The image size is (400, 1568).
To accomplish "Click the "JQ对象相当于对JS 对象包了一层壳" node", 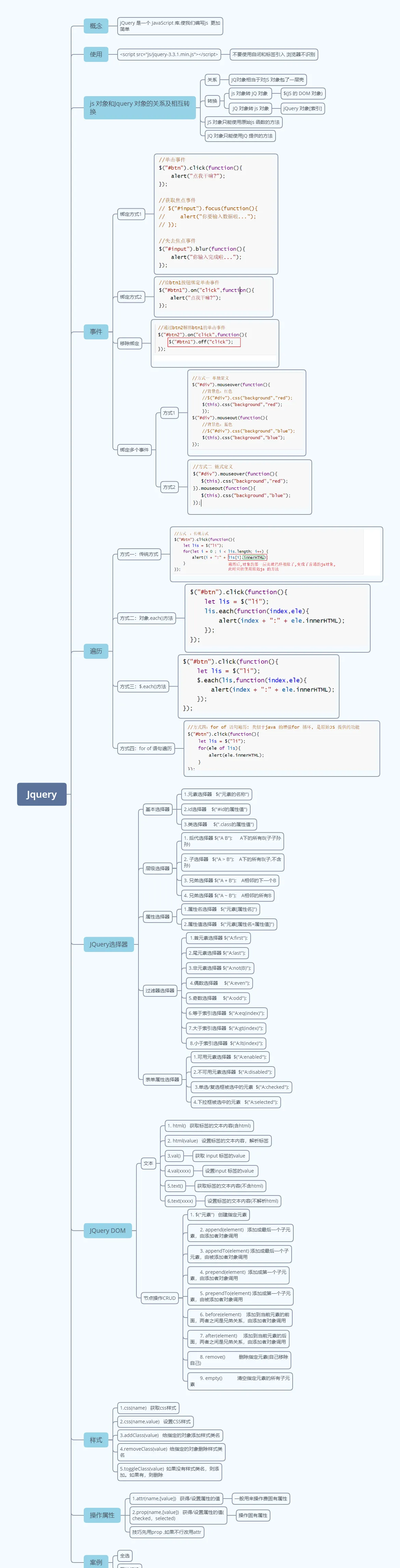I will tap(268, 80).
